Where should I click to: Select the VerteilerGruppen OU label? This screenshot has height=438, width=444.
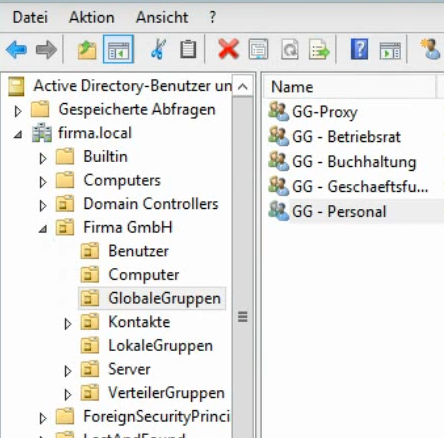tap(166, 393)
